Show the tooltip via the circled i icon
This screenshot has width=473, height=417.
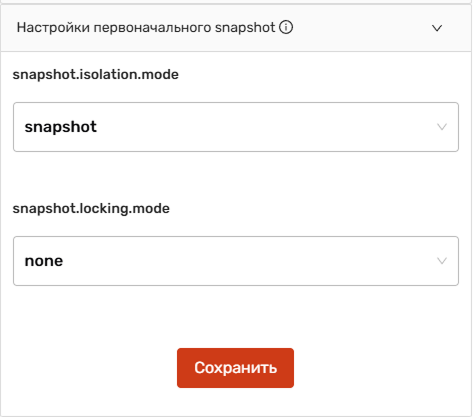tap(286, 27)
